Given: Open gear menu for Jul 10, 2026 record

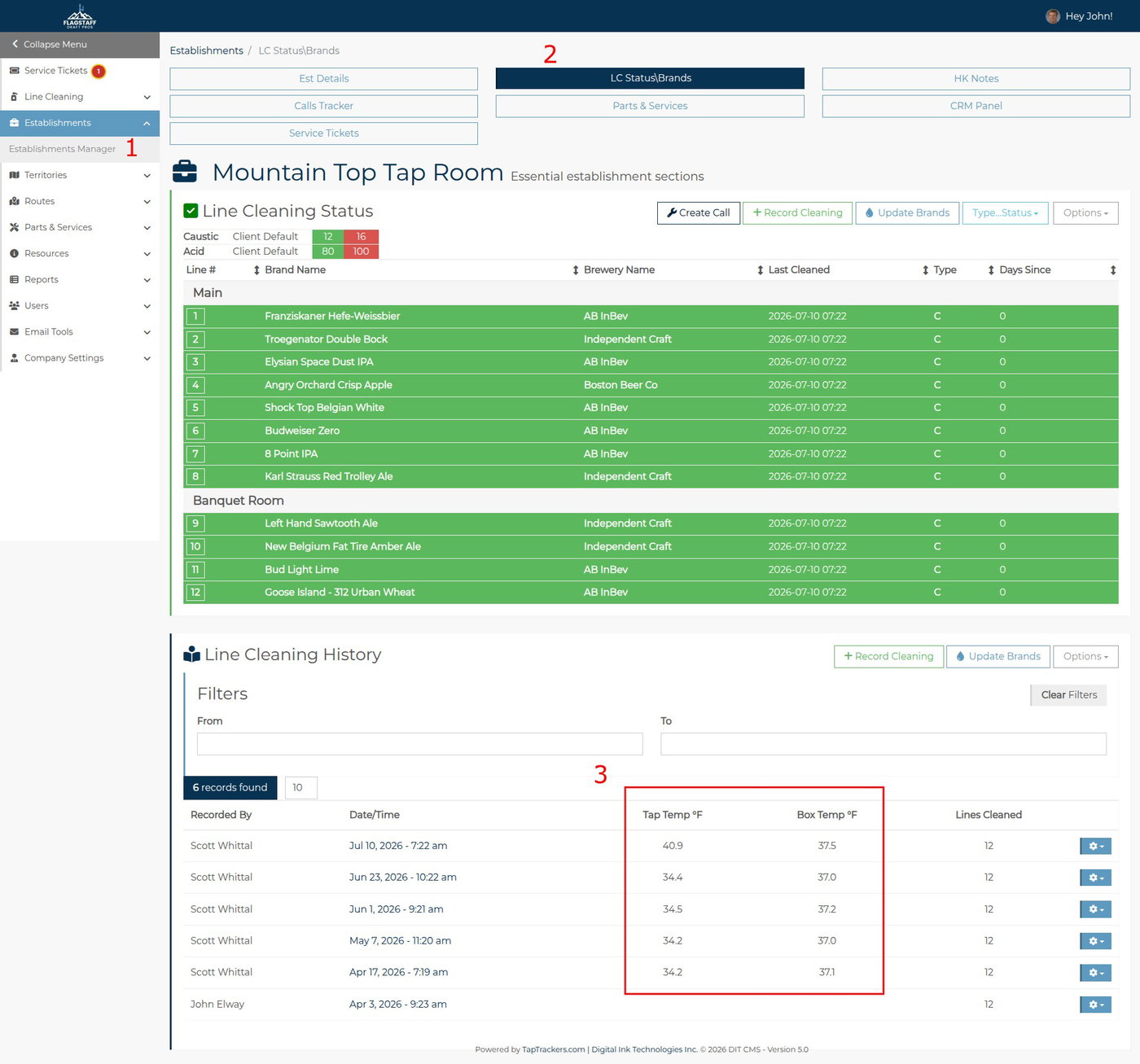Looking at the screenshot, I should click(1095, 846).
